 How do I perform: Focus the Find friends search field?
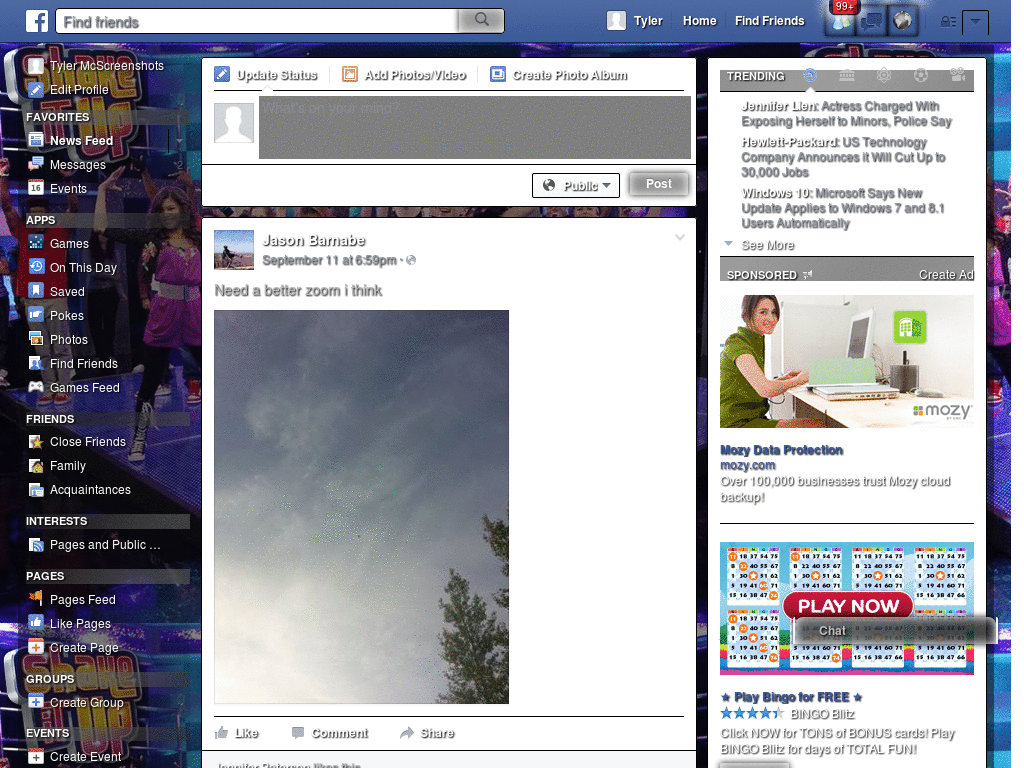point(257,22)
